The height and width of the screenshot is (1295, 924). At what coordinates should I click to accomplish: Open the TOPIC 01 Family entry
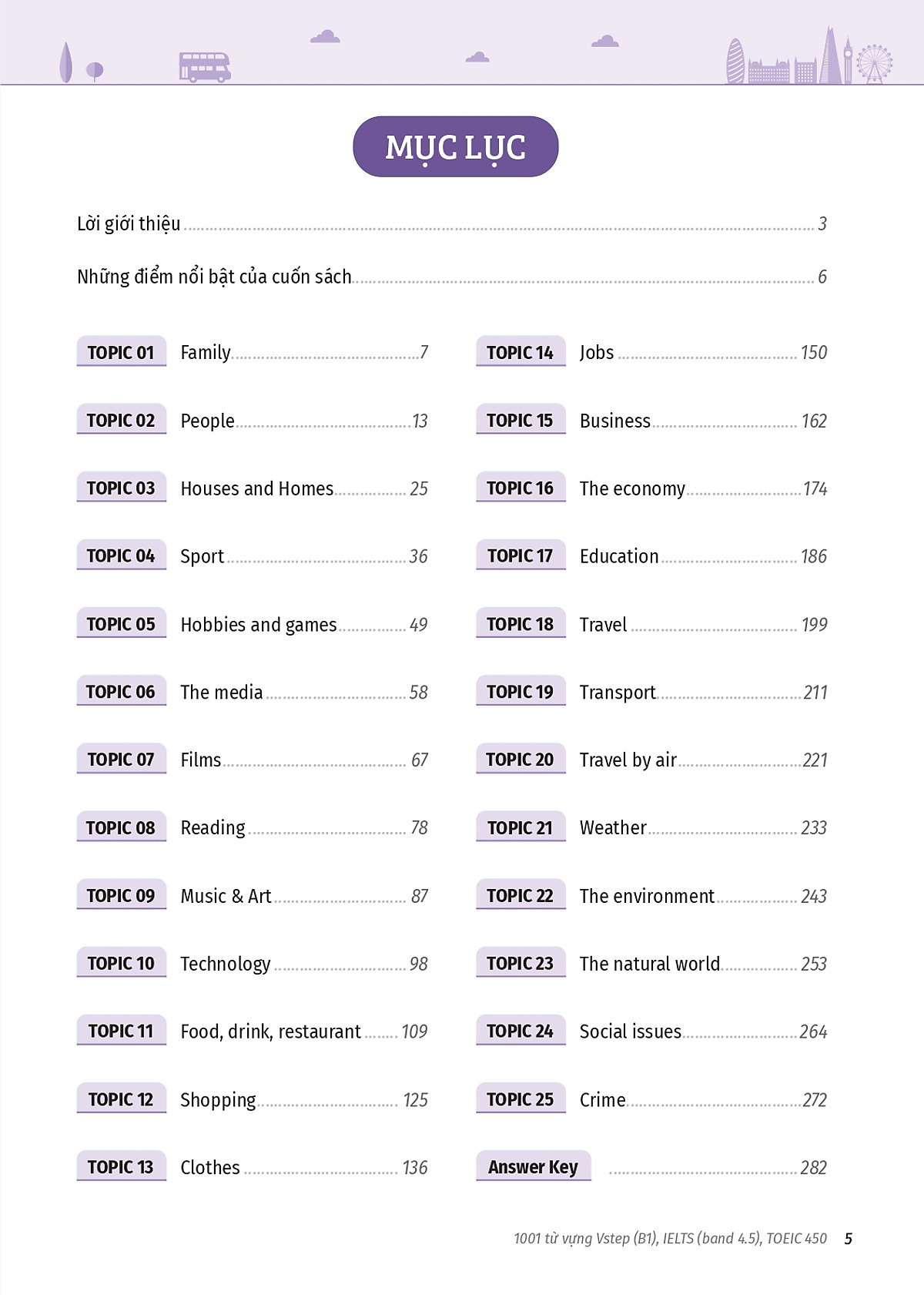pyautogui.click(x=253, y=352)
